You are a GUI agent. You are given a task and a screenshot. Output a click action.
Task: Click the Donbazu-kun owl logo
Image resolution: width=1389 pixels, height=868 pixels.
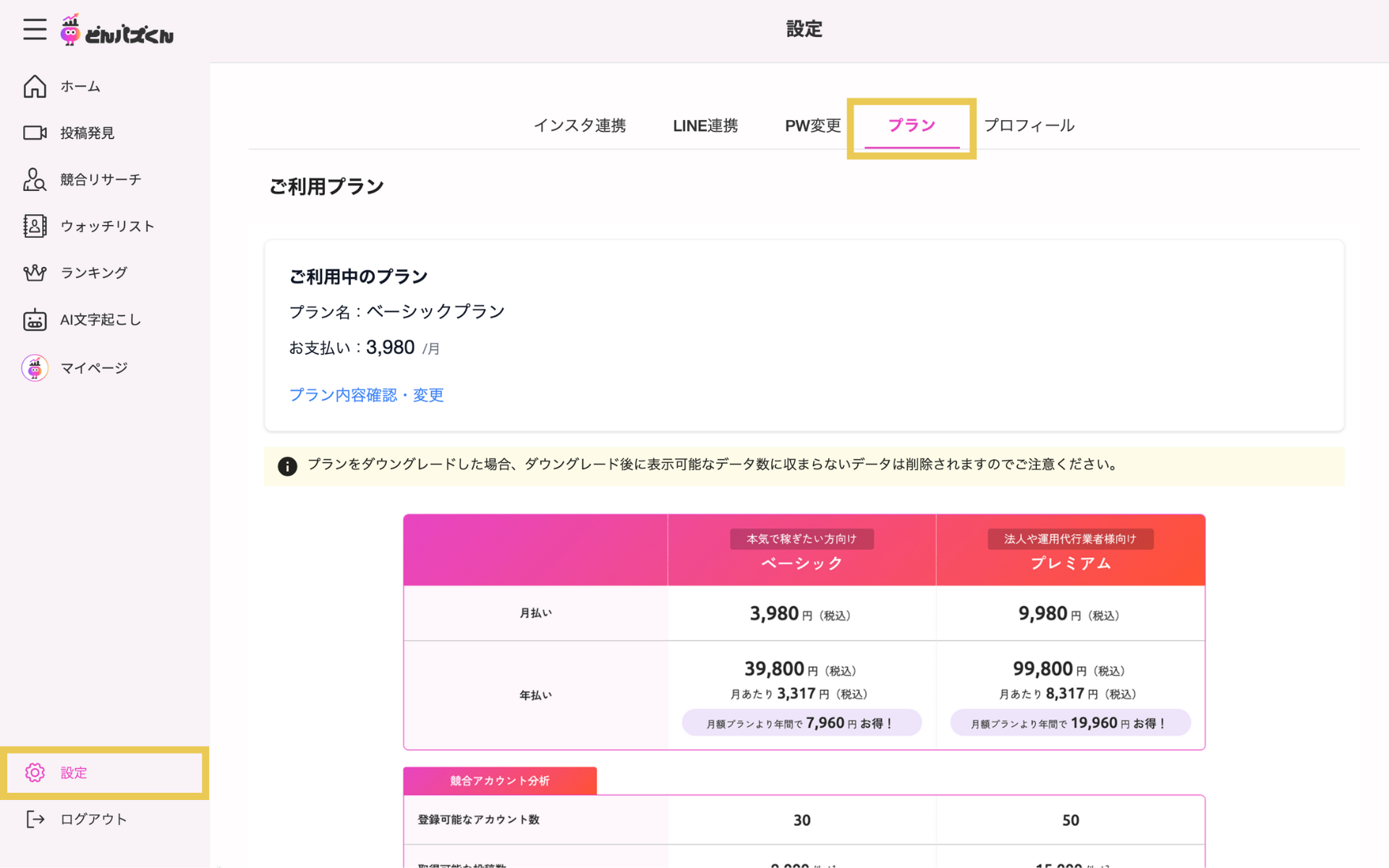pos(70,30)
